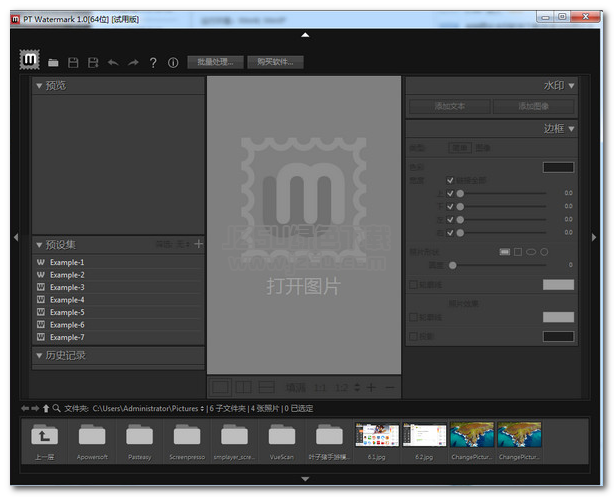
Task: Set zoom to 填满 fill
Action: 295,388
